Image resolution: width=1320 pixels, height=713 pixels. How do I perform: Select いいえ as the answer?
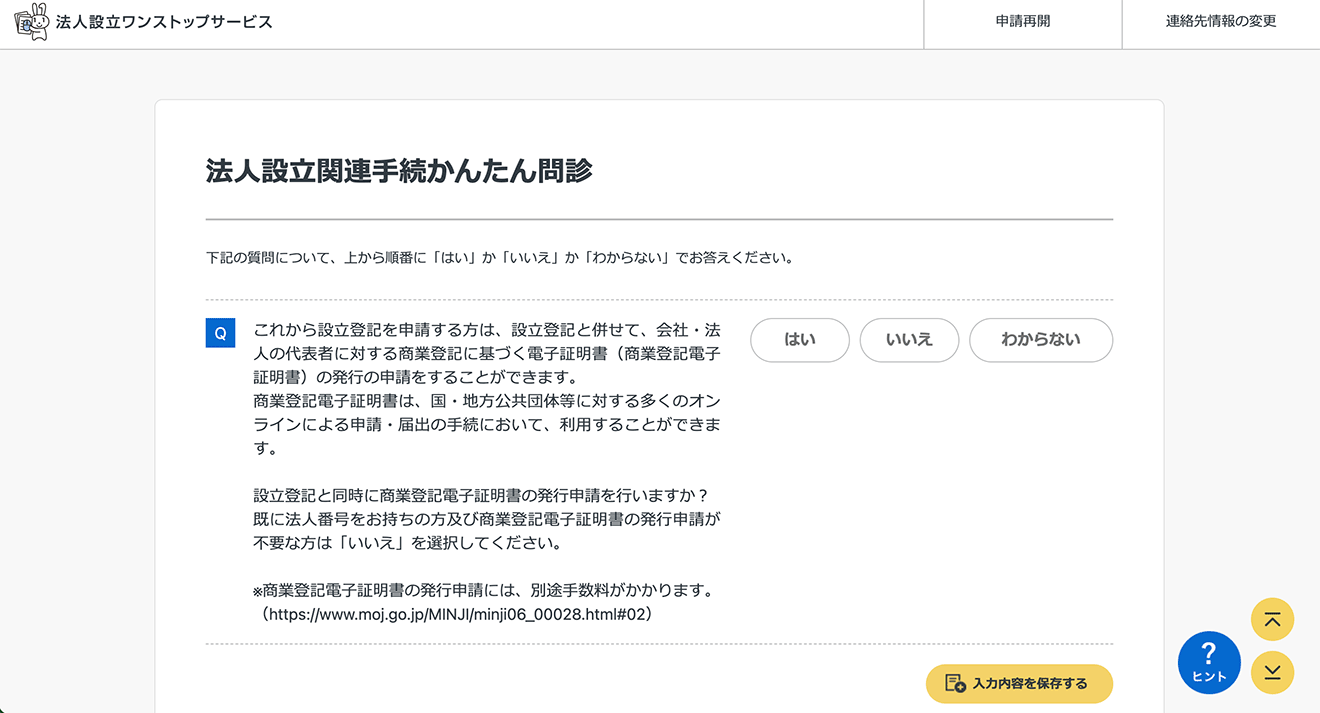click(x=909, y=340)
